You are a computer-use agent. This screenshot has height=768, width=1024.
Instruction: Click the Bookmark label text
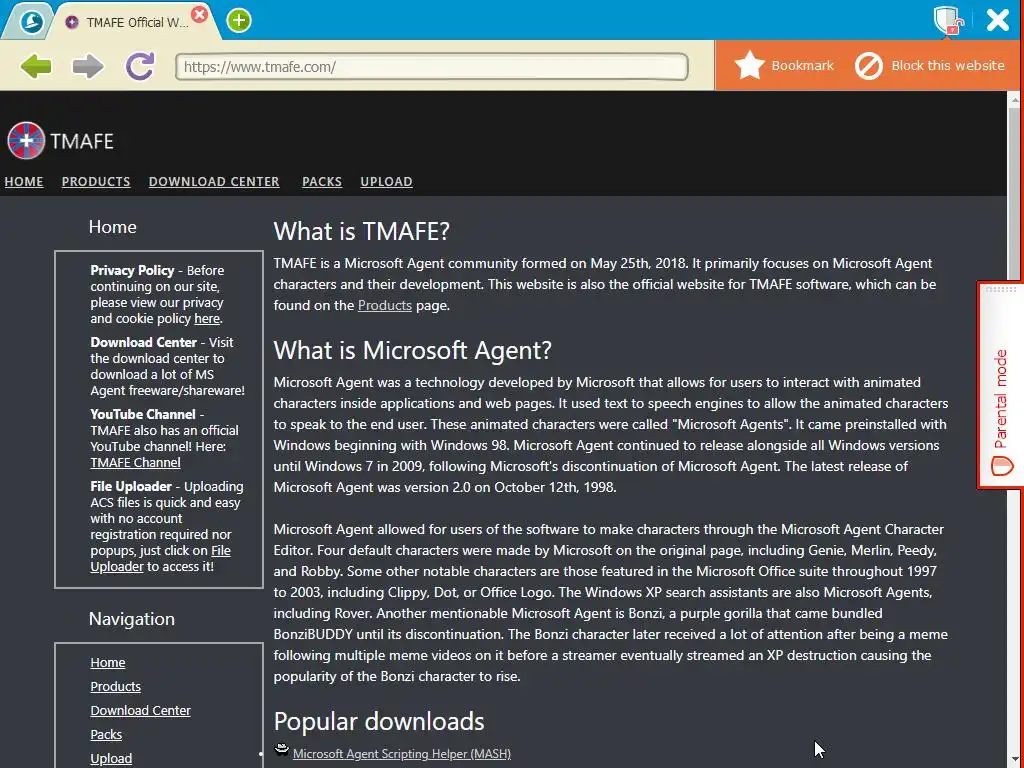click(803, 65)
